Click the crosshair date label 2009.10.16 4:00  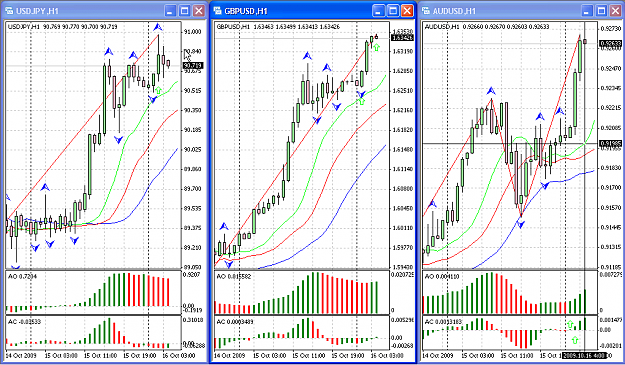[x=584, y=355]
